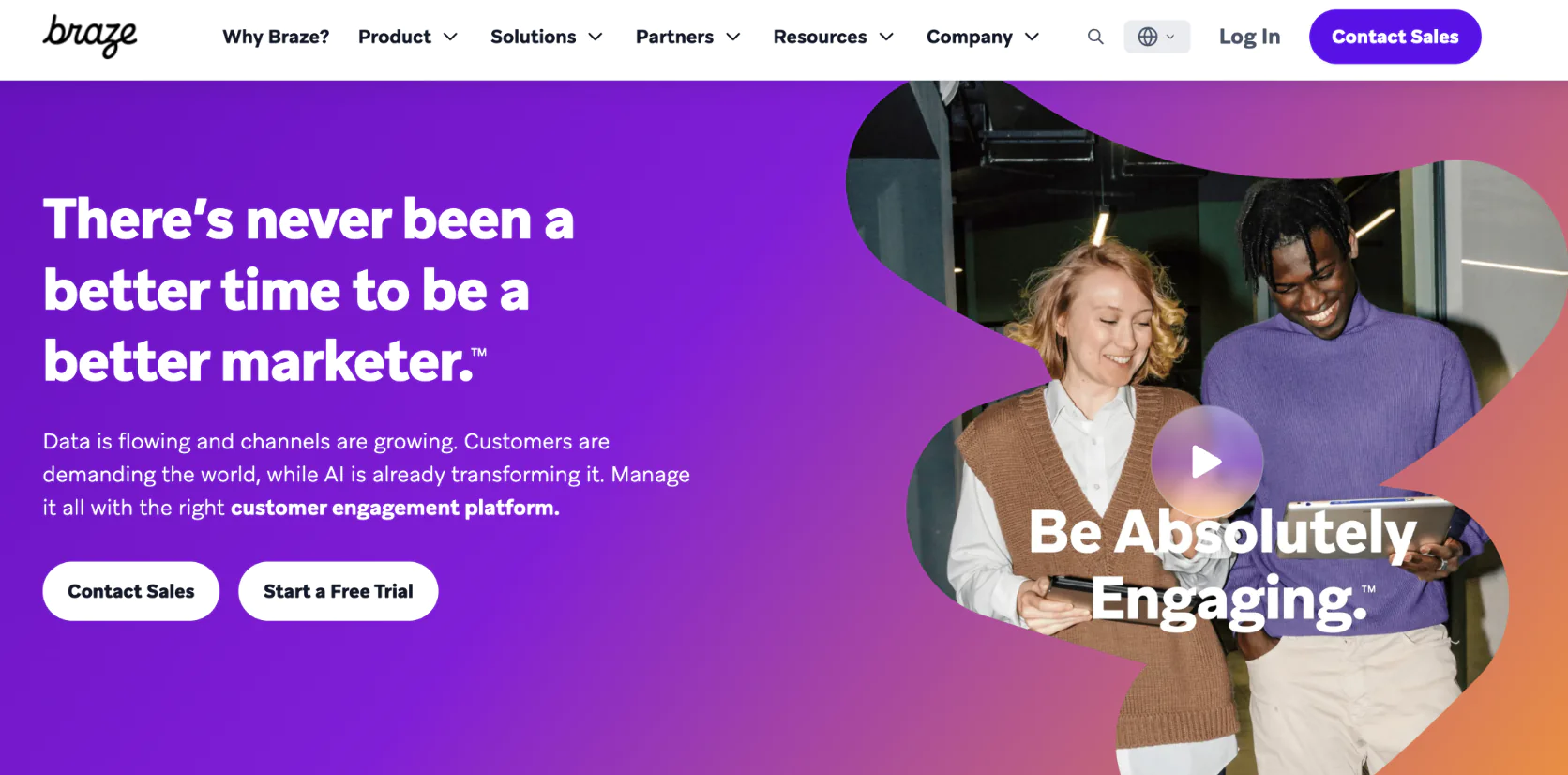Expand the Partners menu chevron

[733, 37]
